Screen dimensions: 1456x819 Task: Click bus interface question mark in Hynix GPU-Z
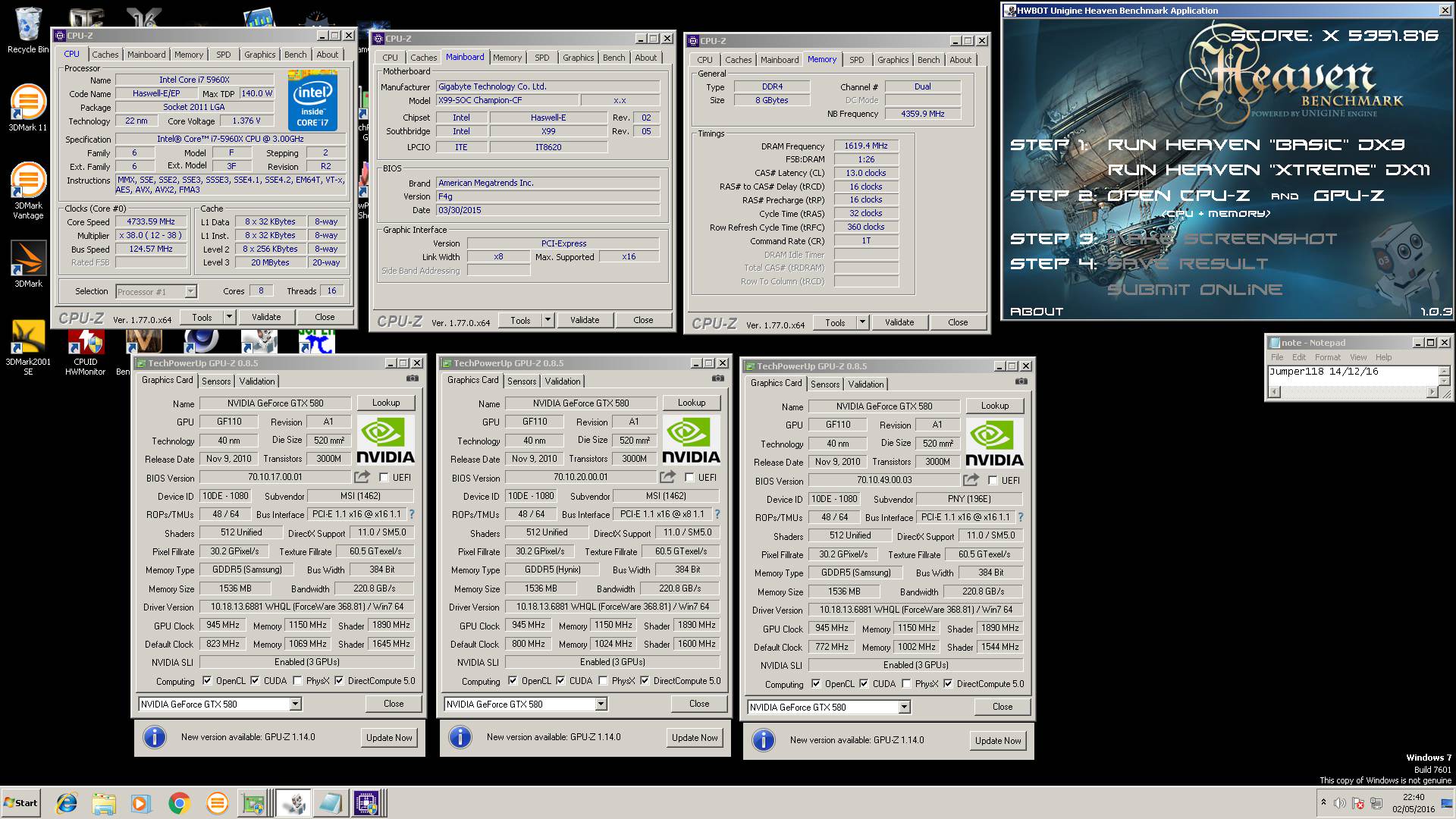[x=717, y=514]
